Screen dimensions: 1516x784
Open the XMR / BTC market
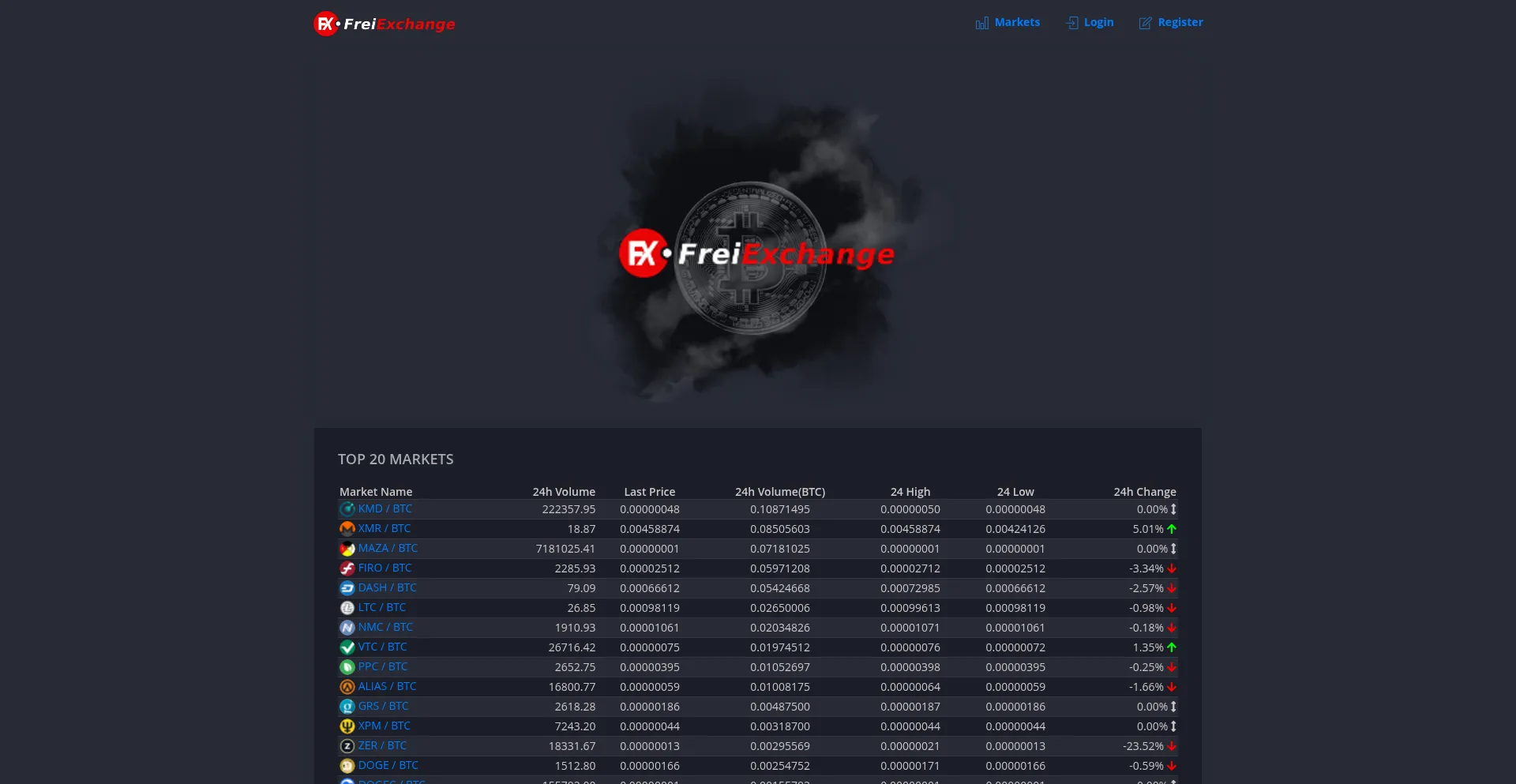tap(385, 529)
